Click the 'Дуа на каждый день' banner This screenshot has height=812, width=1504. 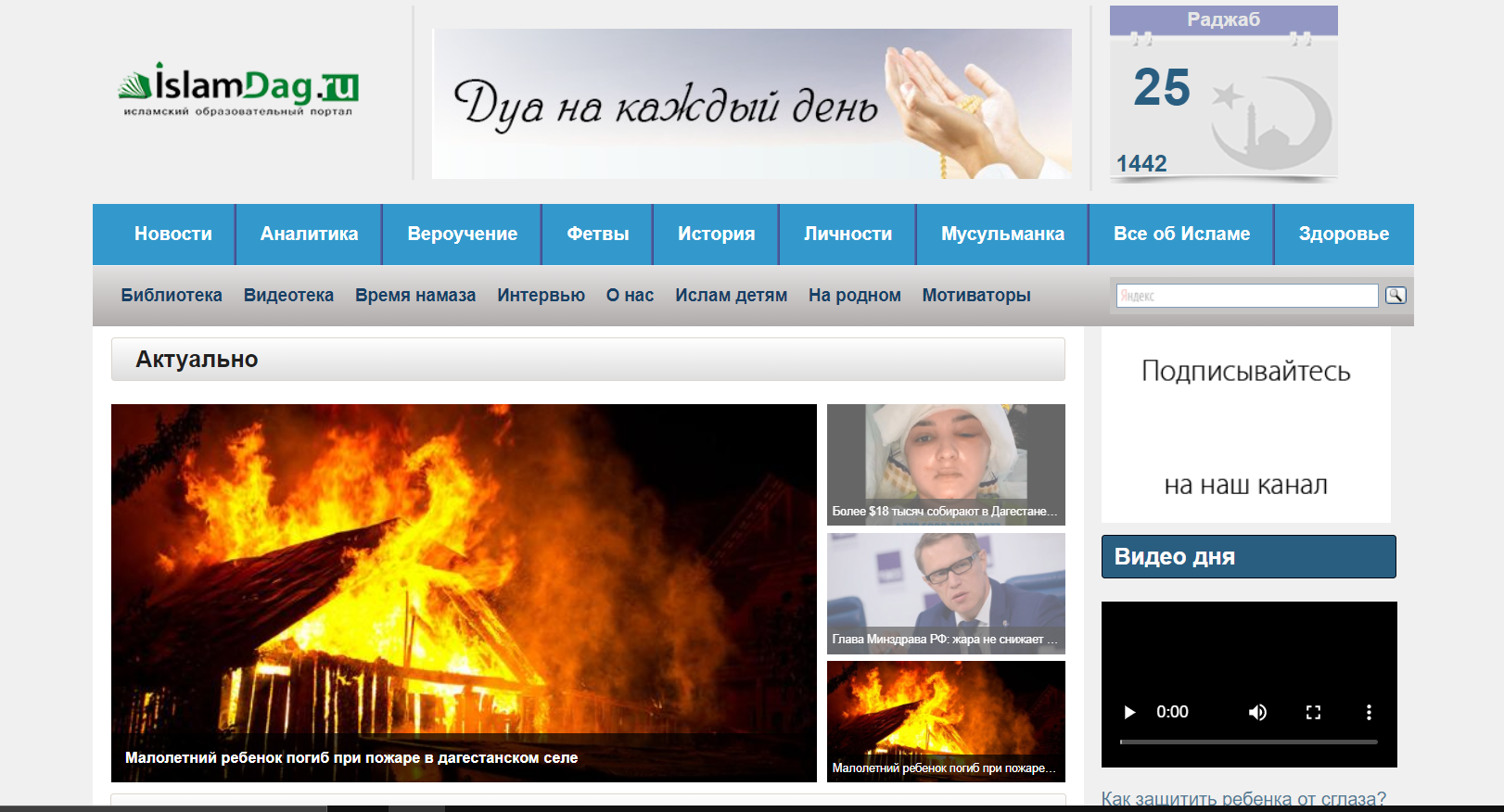[x=751, y=104]
